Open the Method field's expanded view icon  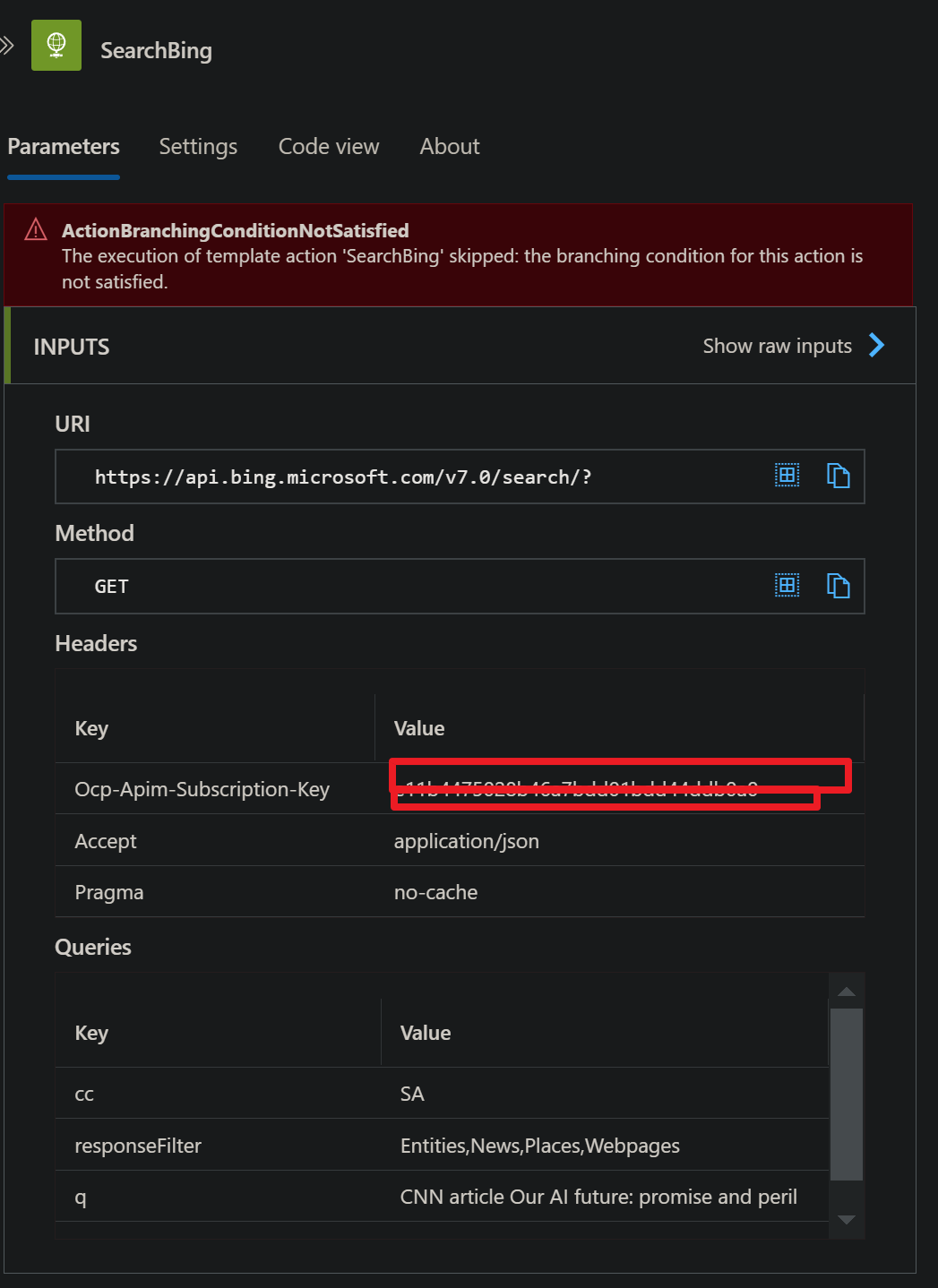point(787,586)
